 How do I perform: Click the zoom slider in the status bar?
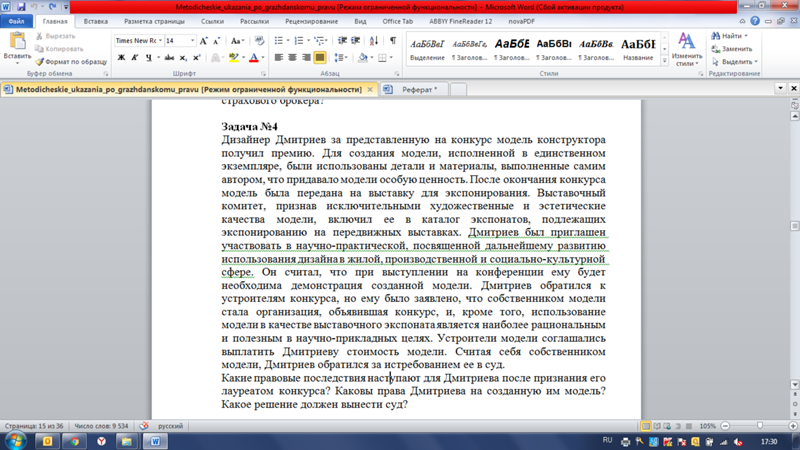point(760,426)
